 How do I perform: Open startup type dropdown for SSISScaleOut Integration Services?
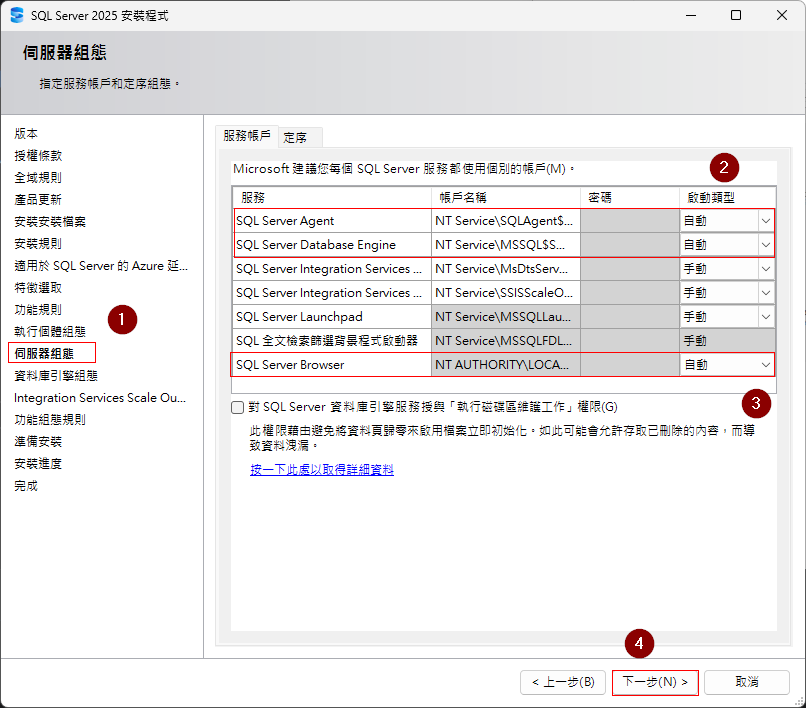(x=766, y=293)
